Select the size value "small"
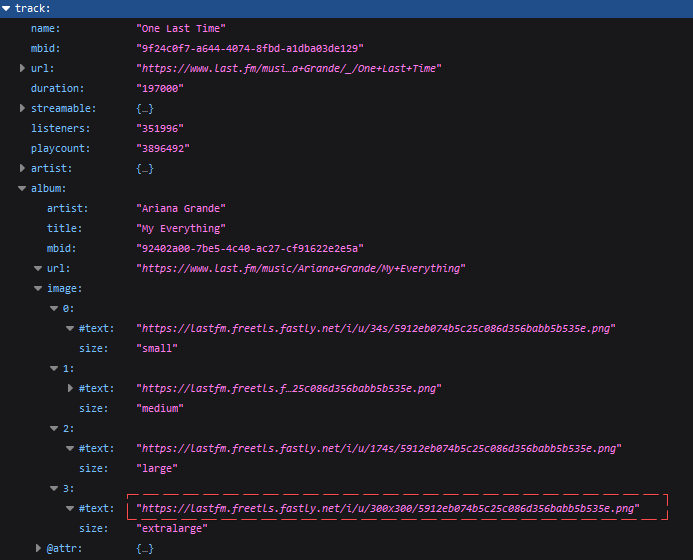The width and height of the screenshot is (693, 560). coord(157,348)
